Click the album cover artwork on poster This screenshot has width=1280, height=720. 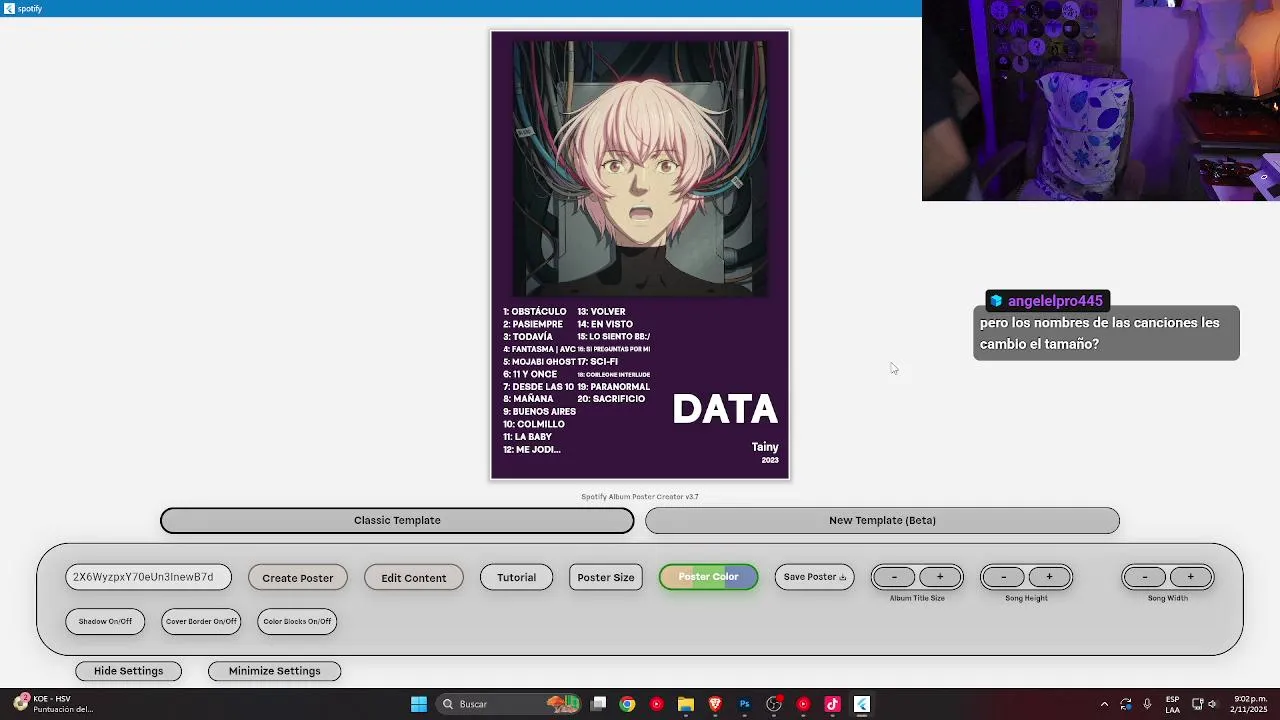640,168
